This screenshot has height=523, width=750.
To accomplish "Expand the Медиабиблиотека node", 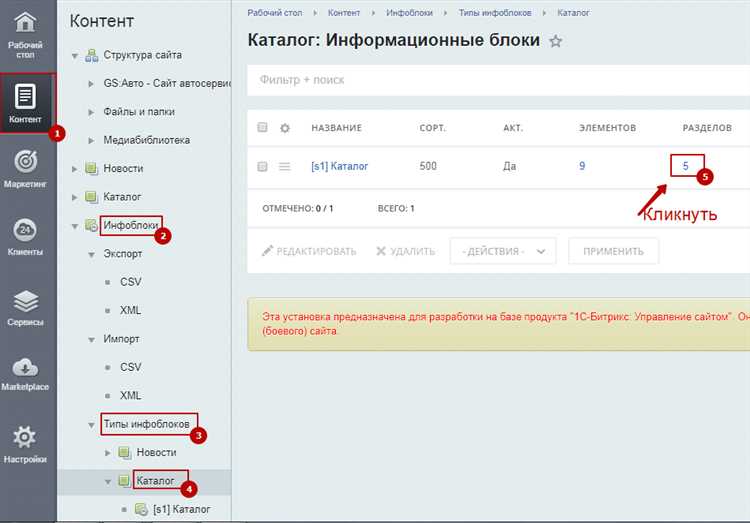I will point(91,140).
